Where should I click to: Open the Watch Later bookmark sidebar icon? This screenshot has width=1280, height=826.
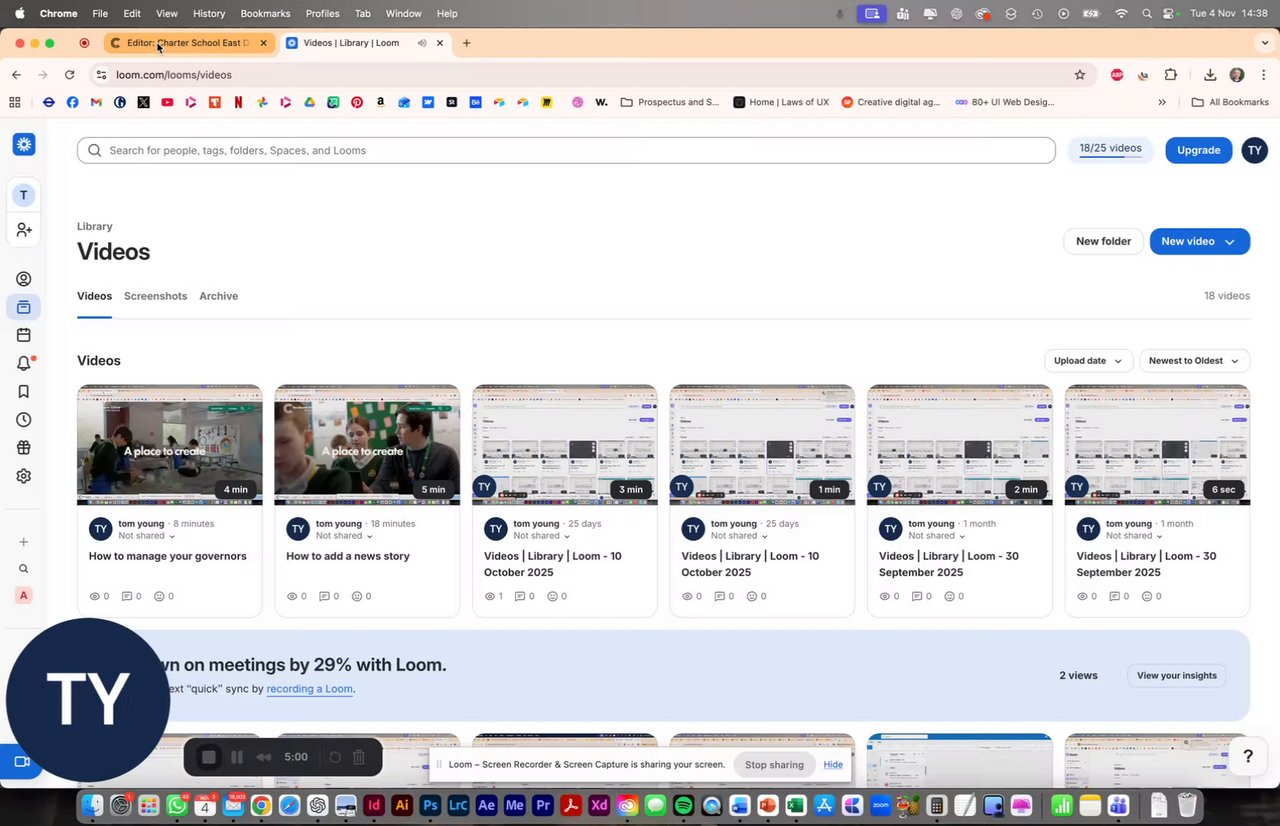tap(24, 392)
